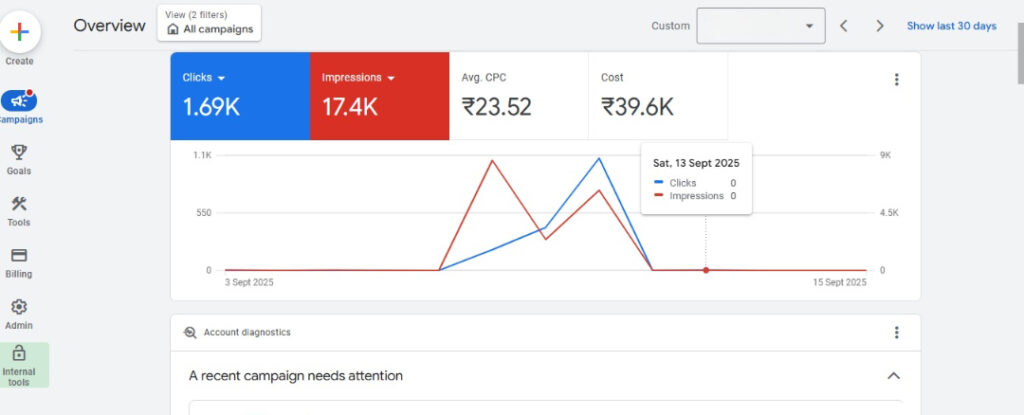Open the Custom date range dropdown

[761, 26]
